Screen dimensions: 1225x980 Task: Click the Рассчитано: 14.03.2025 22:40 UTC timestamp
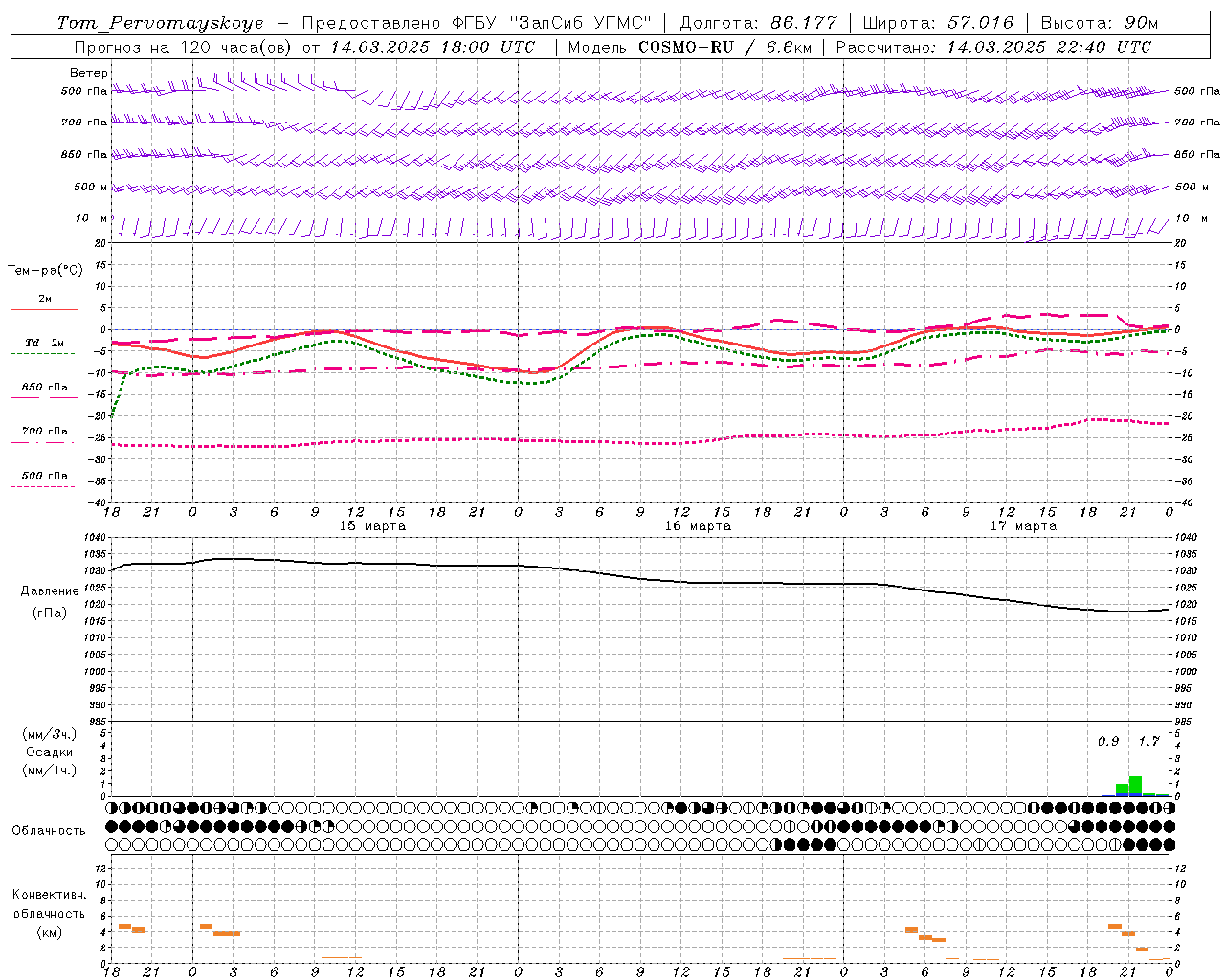[993, 47]
